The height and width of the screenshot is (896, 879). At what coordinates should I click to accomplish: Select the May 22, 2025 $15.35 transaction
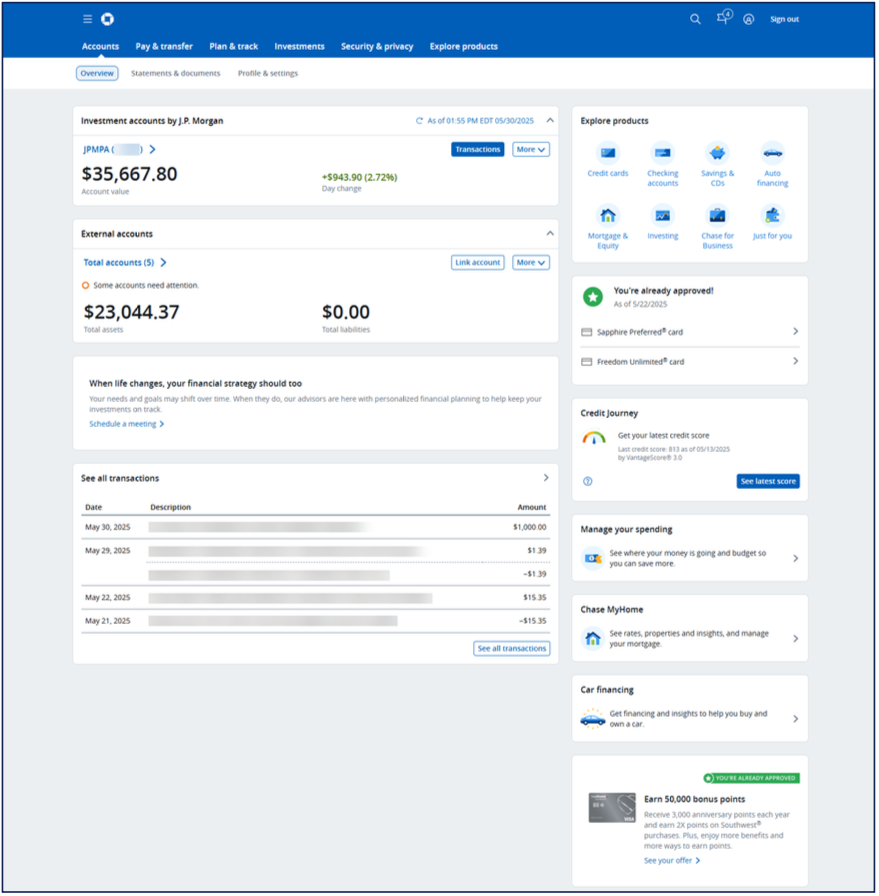click(316, 598)
